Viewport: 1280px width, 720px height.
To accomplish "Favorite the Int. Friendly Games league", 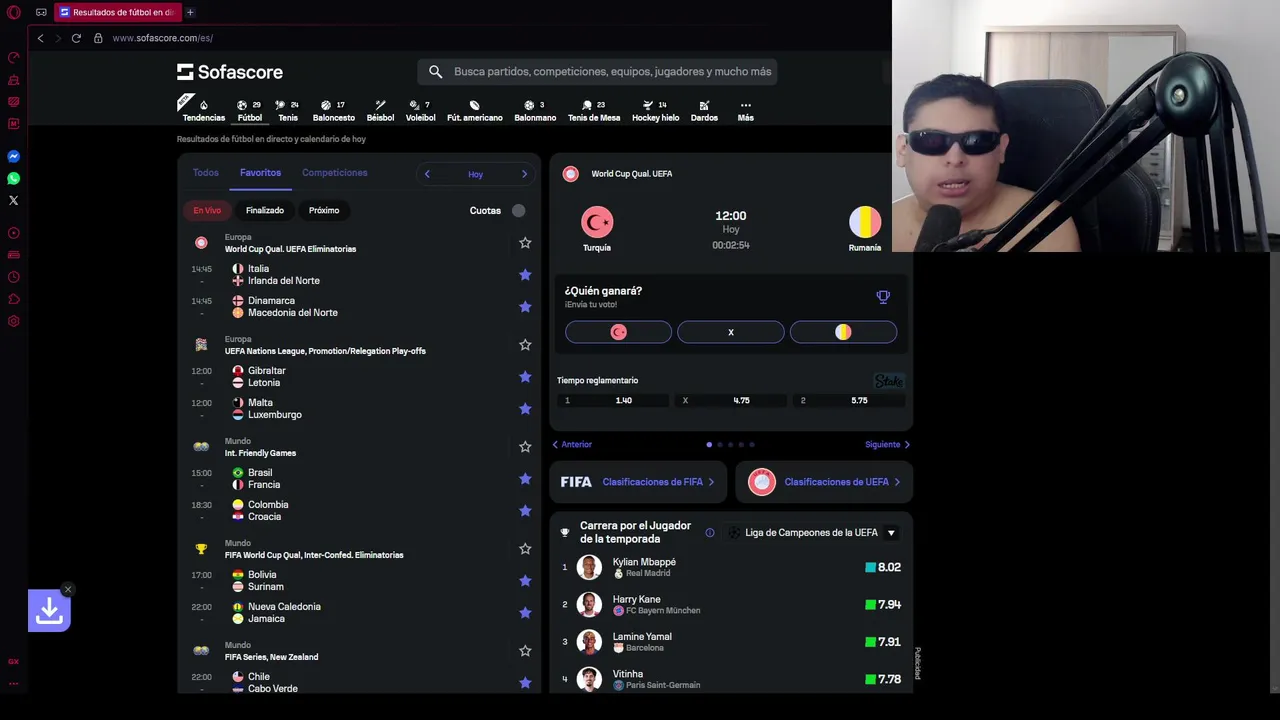I will tap(525, 447).
